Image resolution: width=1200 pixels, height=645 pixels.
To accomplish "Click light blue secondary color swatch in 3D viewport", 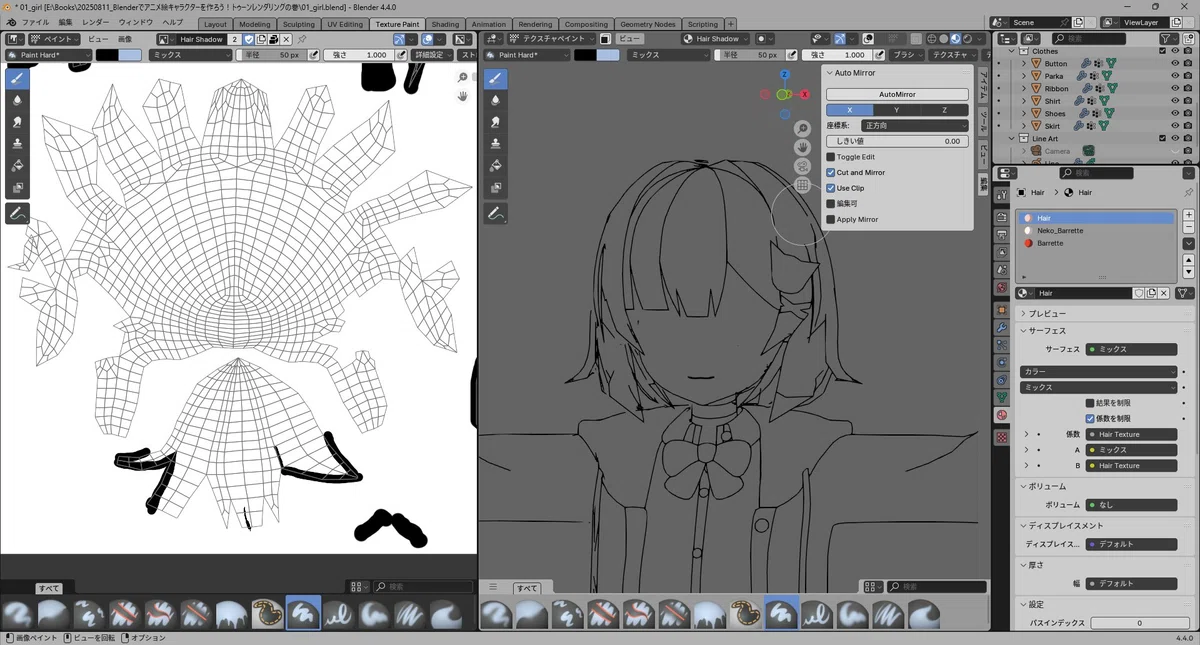I will (608, 55).
